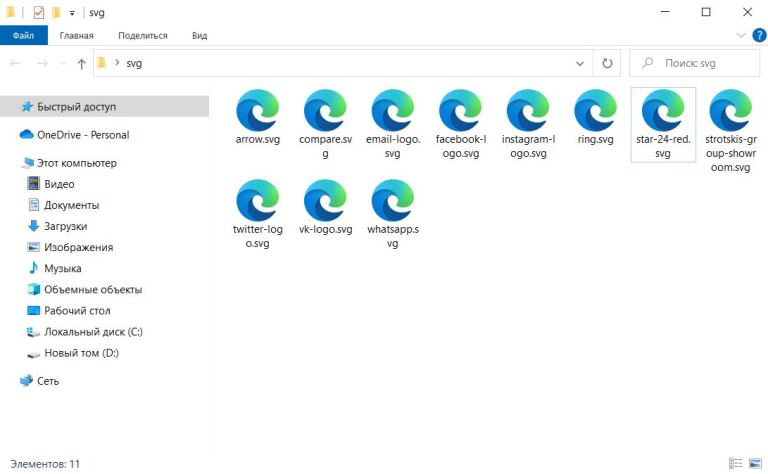Select the facebook-logo.svg file icon

coord(460,110)
